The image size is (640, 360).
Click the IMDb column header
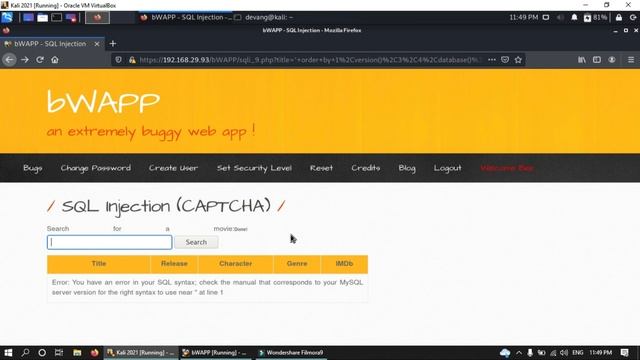[x=344, y=264]
